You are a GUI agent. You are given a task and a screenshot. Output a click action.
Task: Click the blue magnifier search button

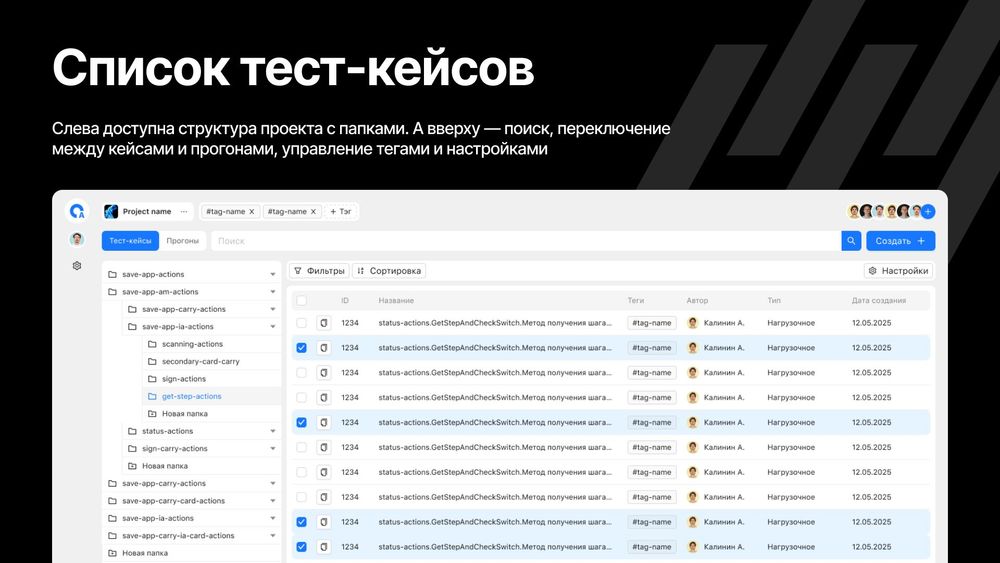851,241
